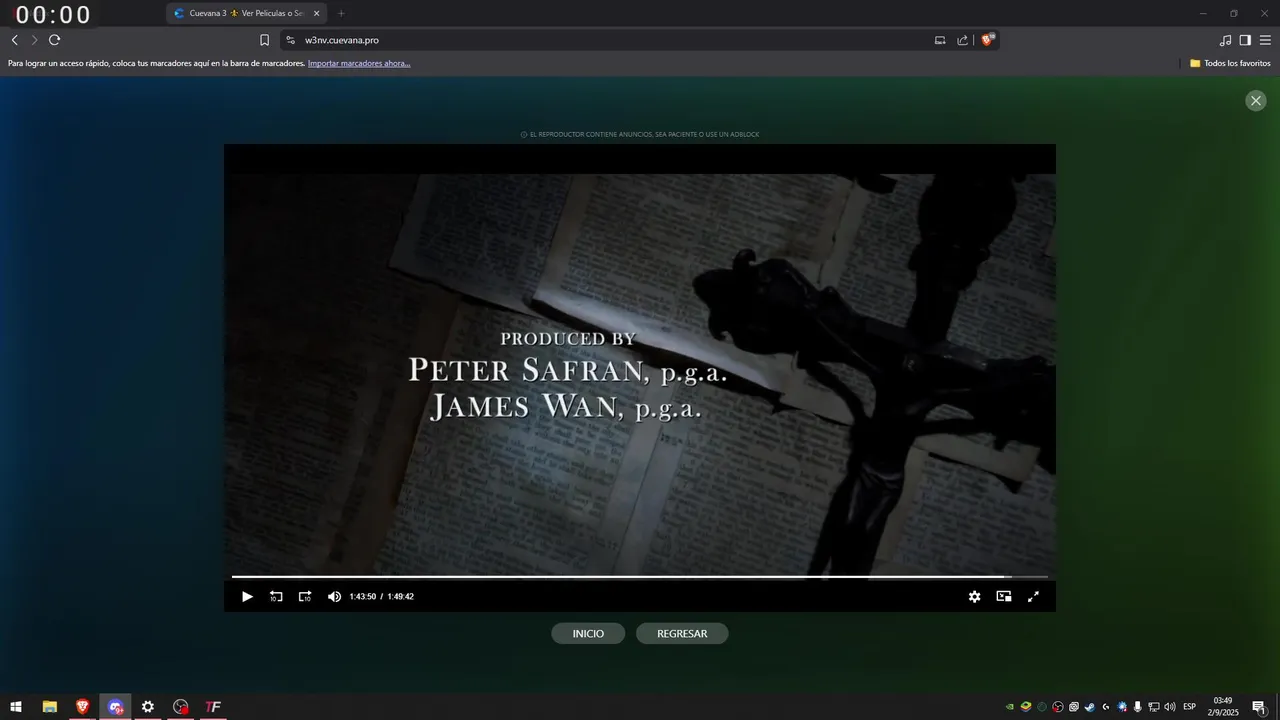Screen dimensions: 1280x720
Task: Open network status in the system tray
Action: coord(1154,707)
